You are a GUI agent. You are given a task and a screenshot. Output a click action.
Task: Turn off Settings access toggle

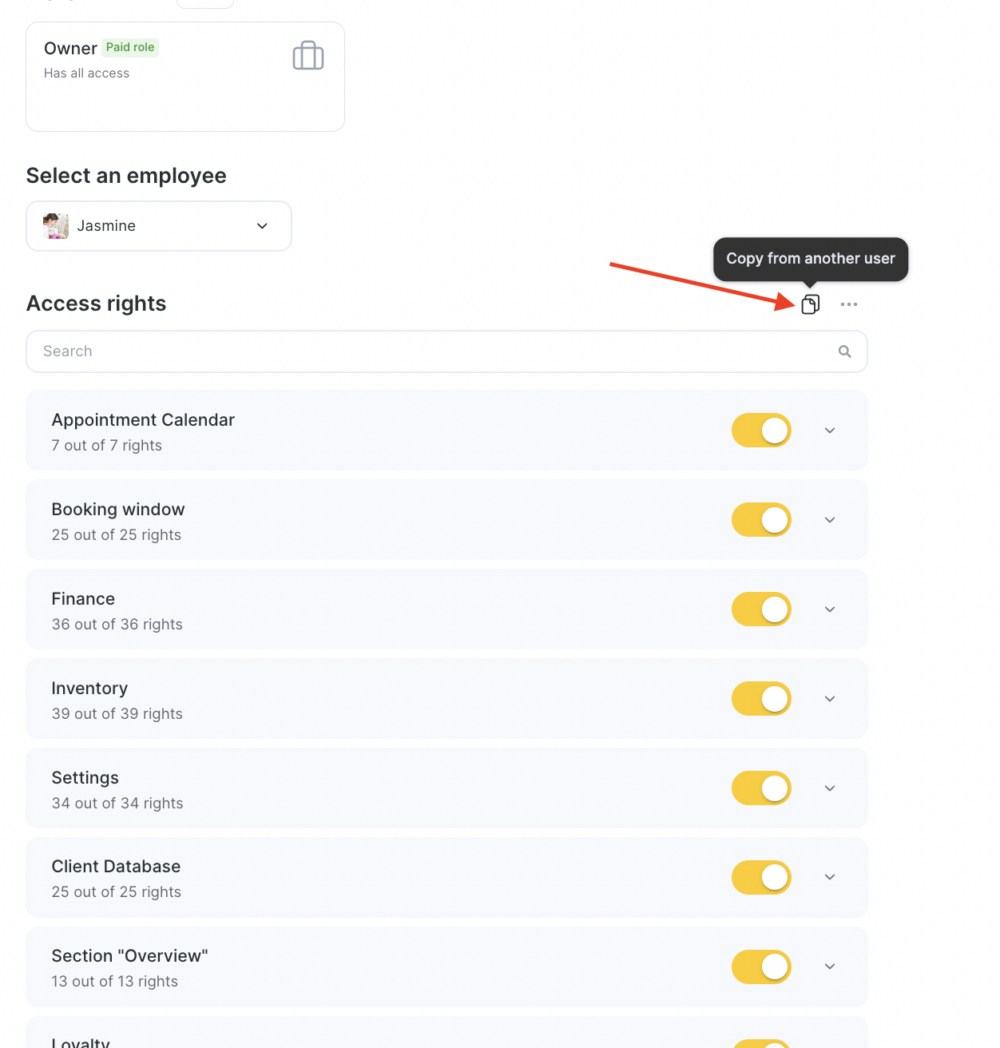(761, 788)
